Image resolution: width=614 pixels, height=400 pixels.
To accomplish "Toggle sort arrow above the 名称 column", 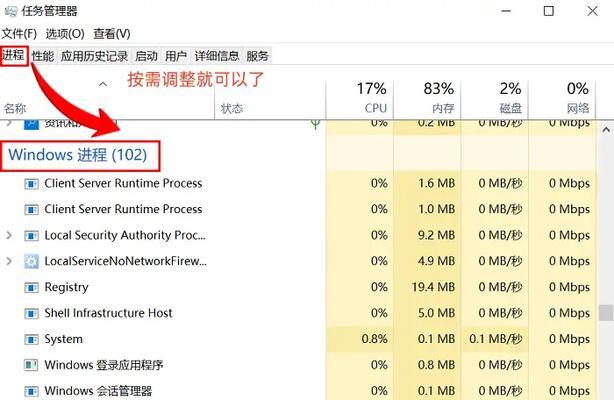I will tap(103, 84).
